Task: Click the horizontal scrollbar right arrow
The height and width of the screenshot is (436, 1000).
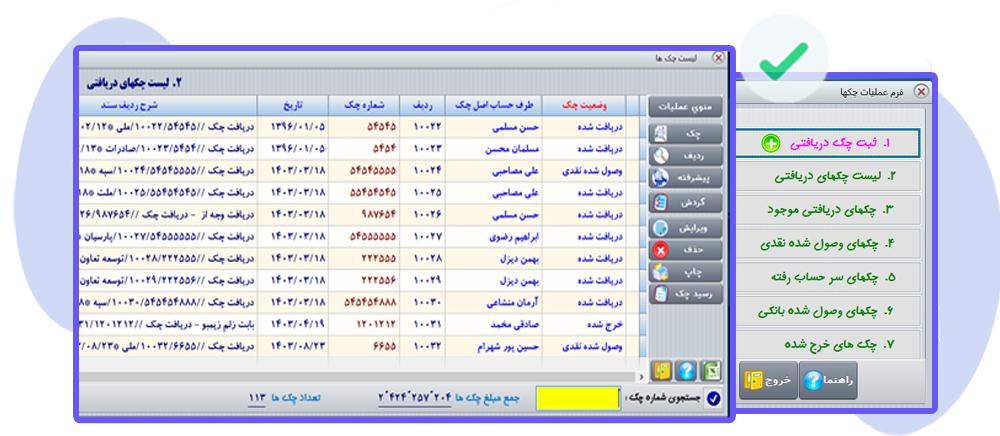Action: pos(640,376)
